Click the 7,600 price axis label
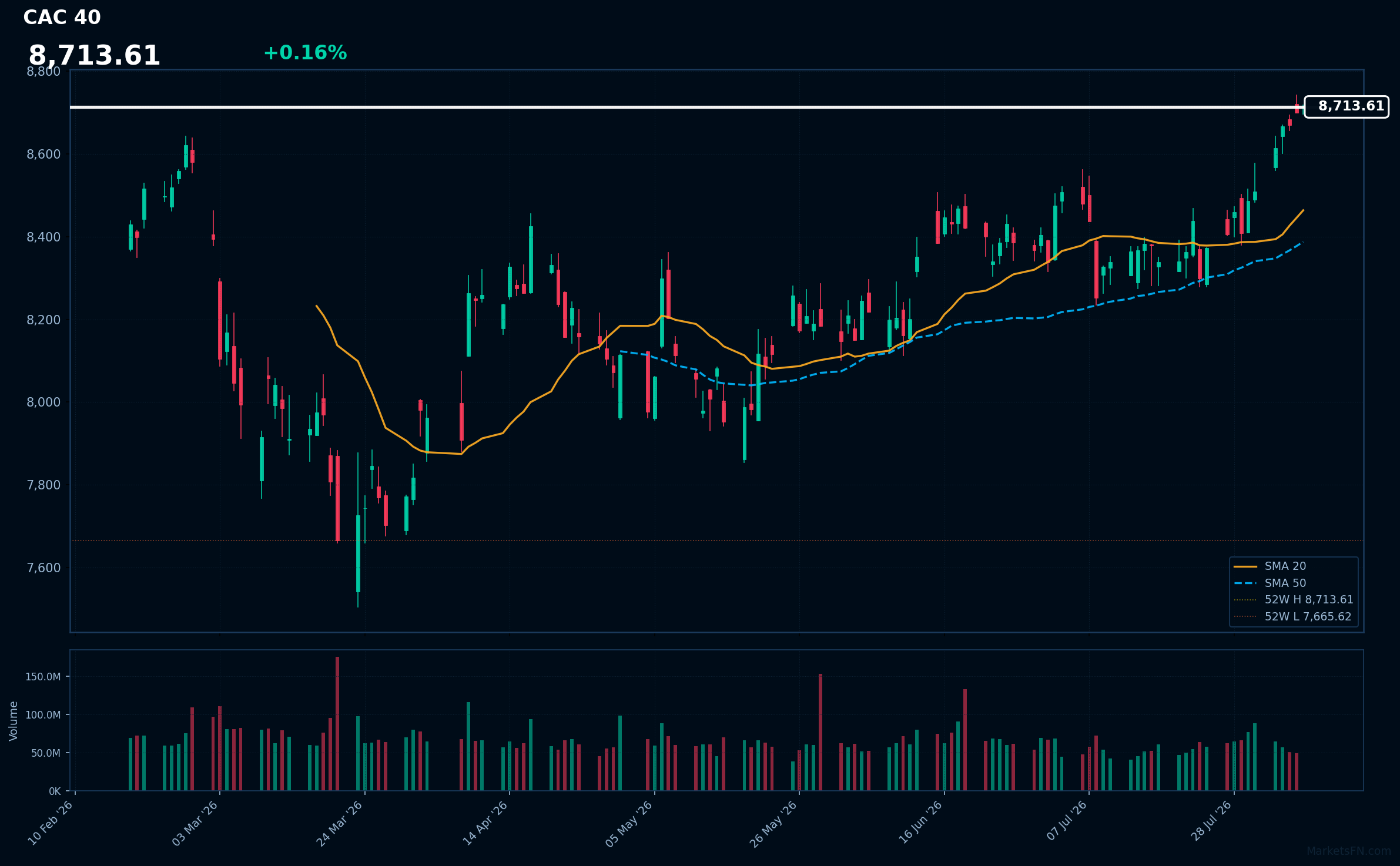Viewport: 1400px width, 866px height. (43, 568)
